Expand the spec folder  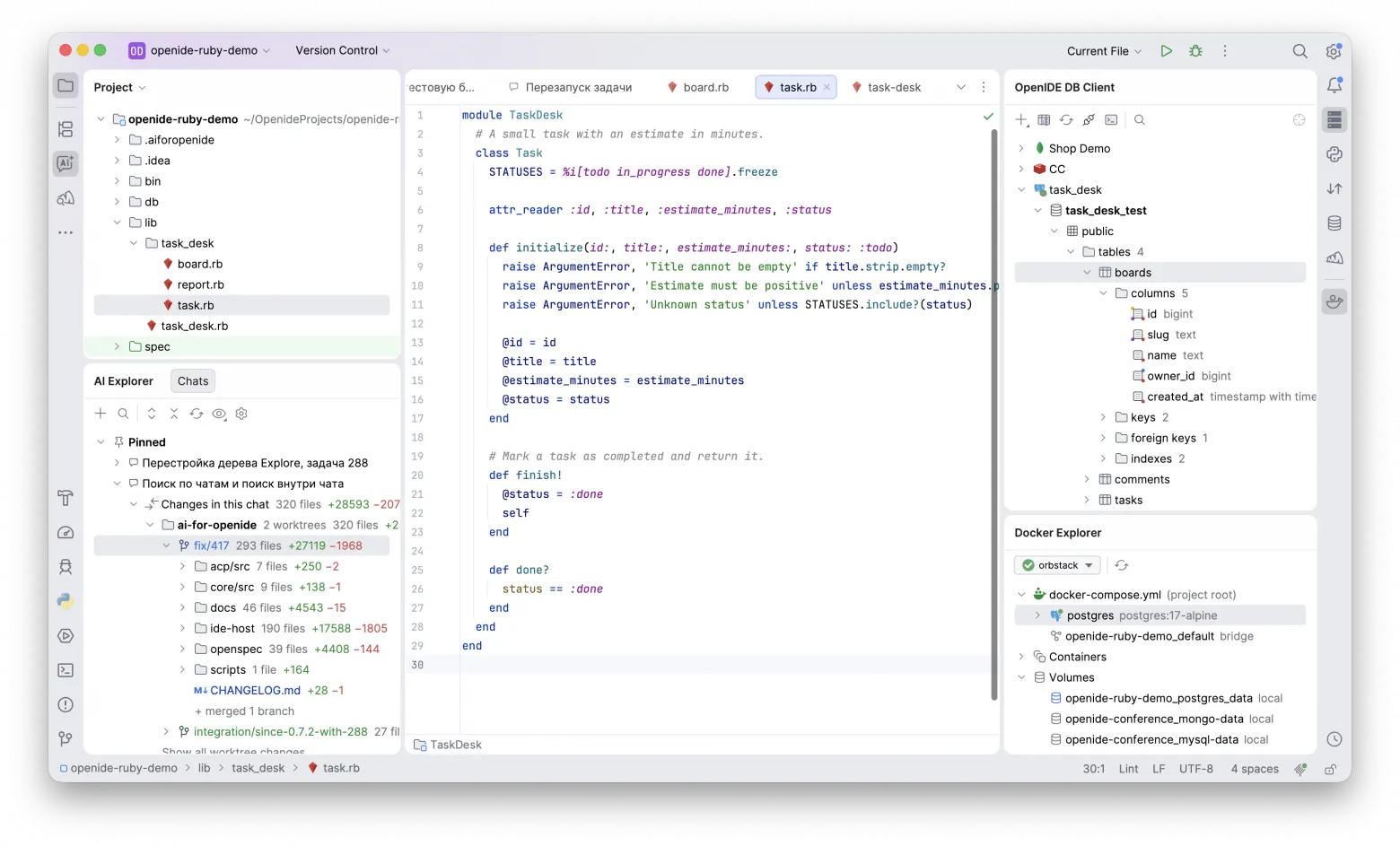[117, 346]
